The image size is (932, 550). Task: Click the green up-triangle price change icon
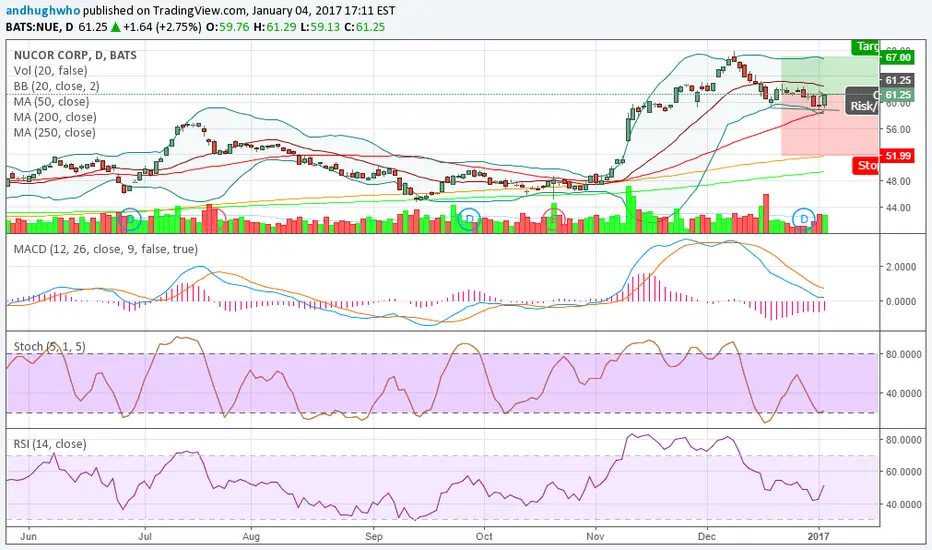tap(115, 27)
